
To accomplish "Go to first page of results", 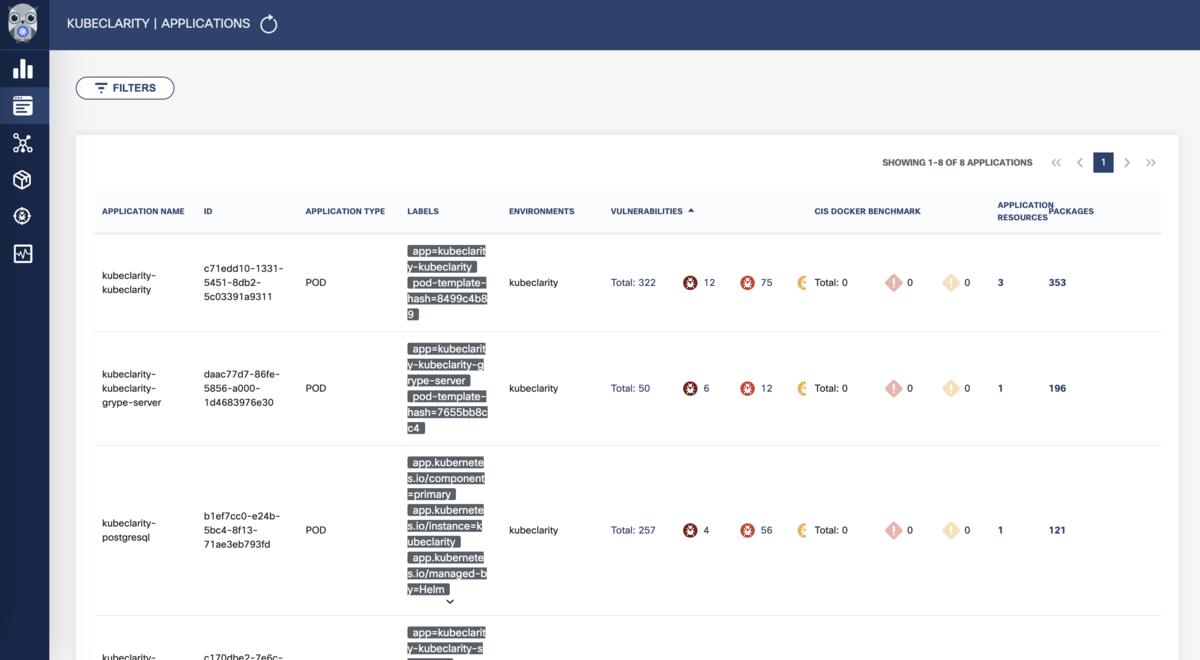I will [1056, 162].
